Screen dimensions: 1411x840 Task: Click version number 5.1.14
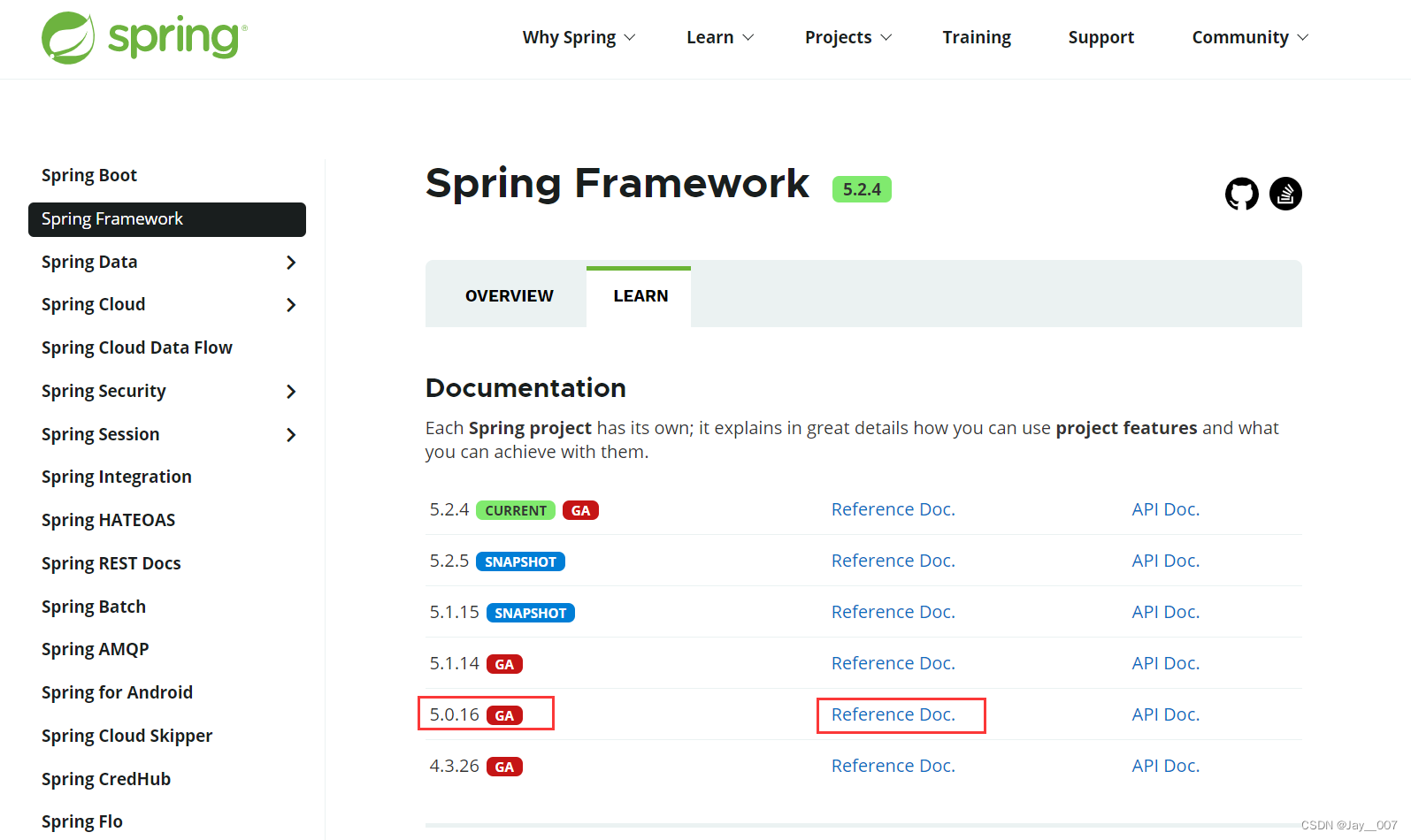(x=455, y=663)
